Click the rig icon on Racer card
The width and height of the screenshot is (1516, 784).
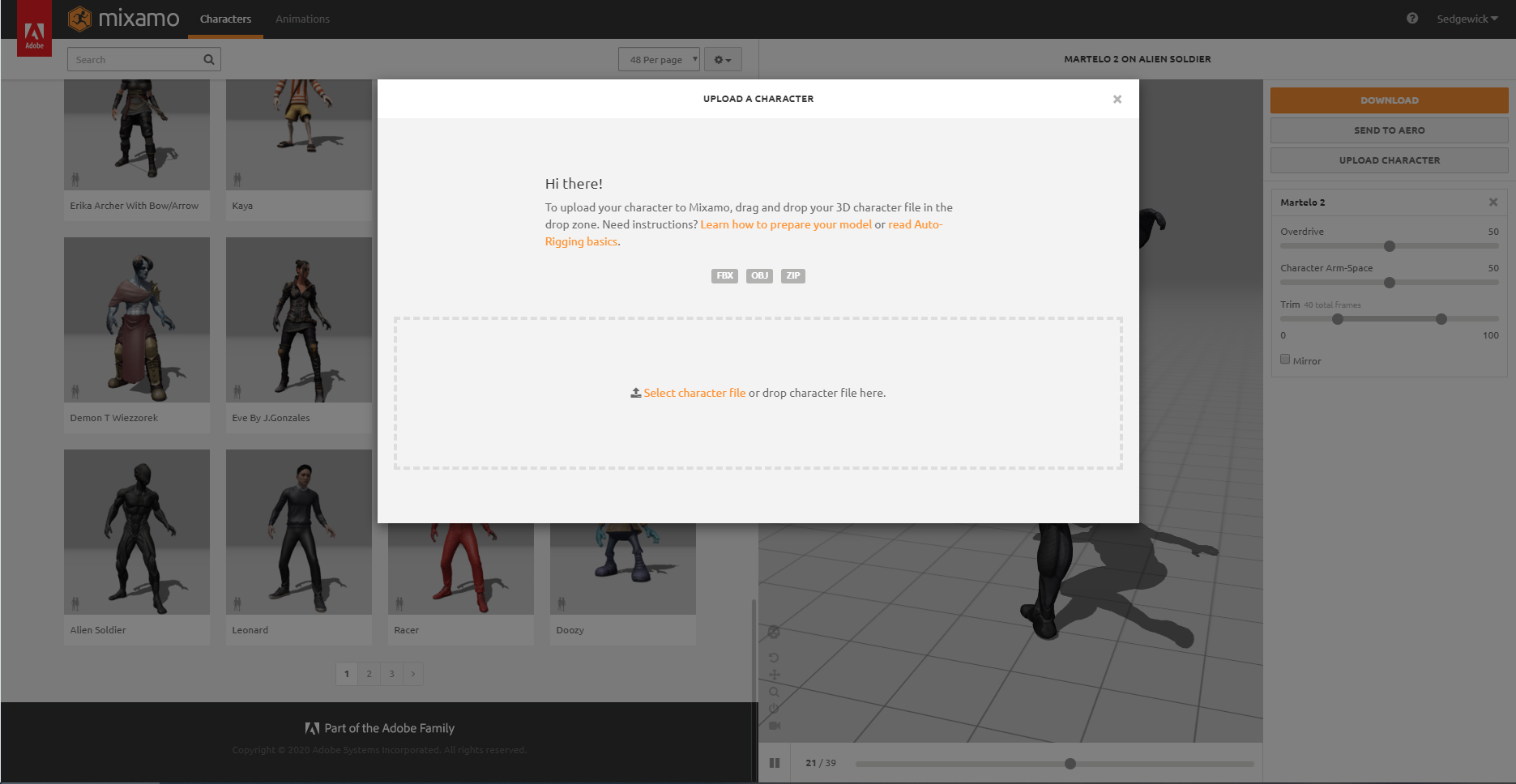(399, 603)
